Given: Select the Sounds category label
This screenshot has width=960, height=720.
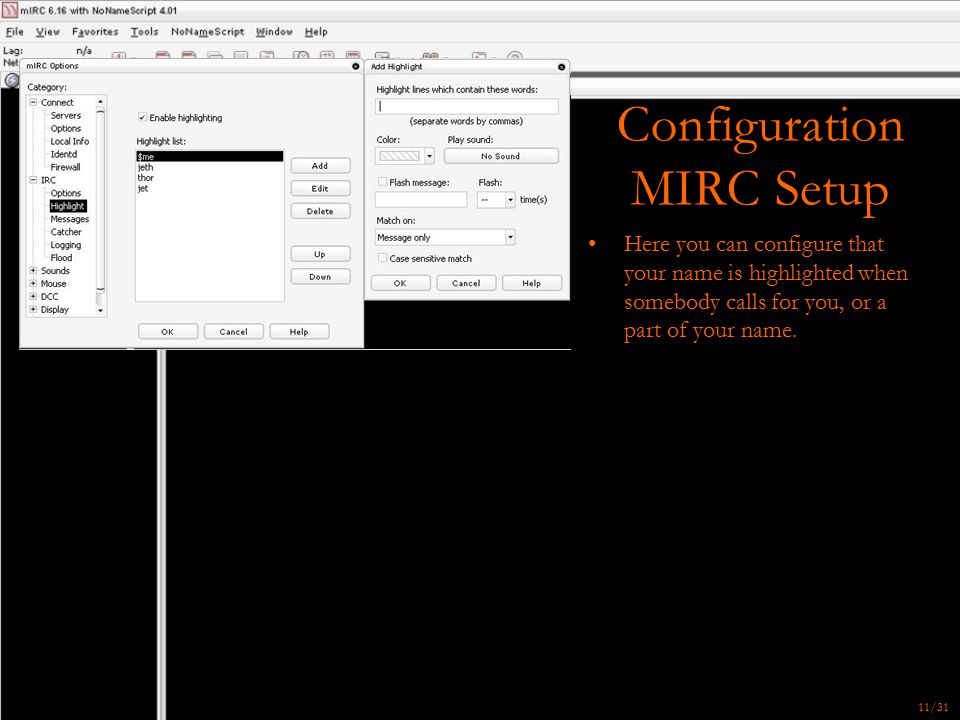Looking at the screenshot, I should pos(55,271).
